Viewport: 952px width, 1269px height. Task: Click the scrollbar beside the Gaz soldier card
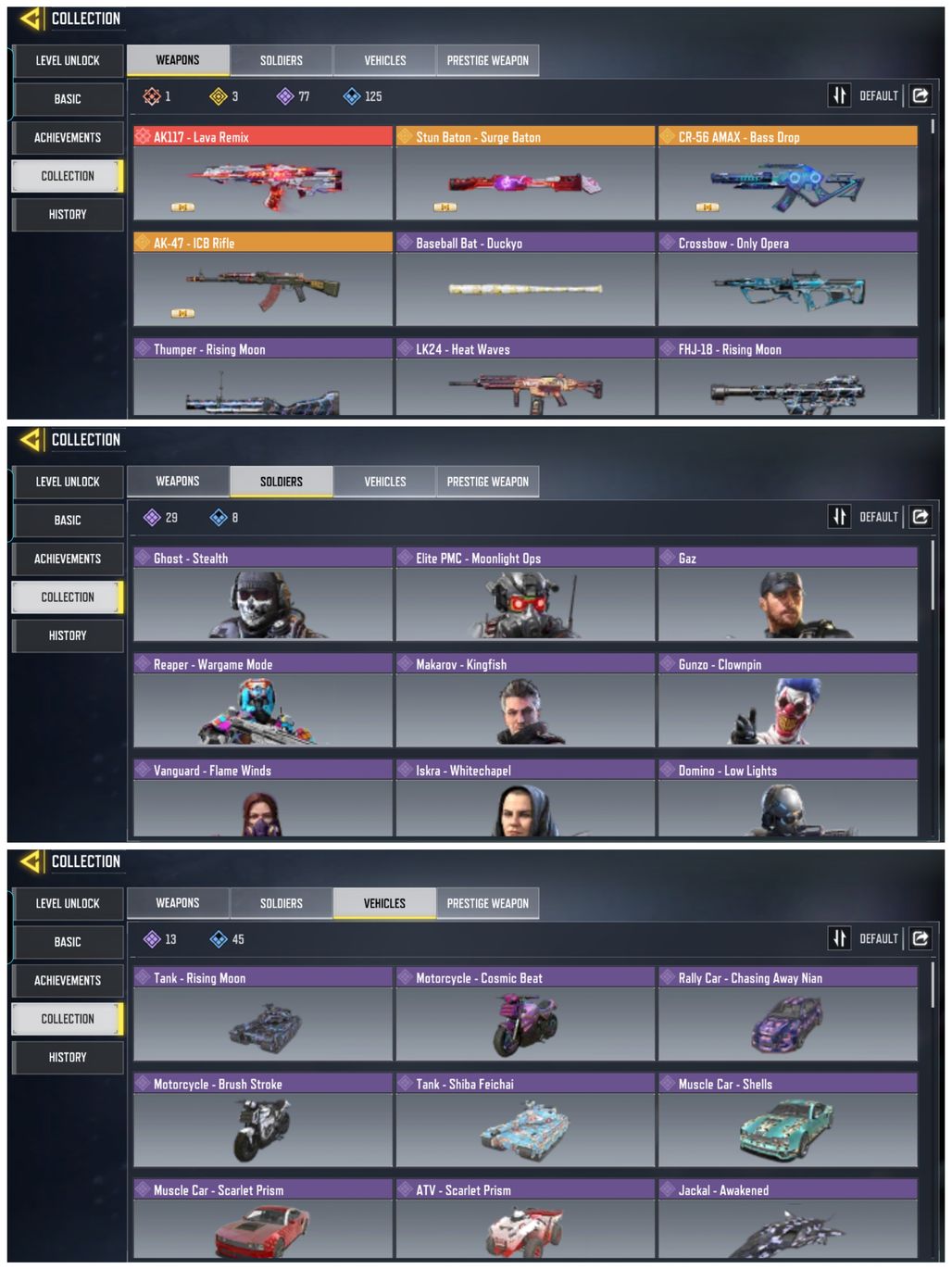[933, 576]
